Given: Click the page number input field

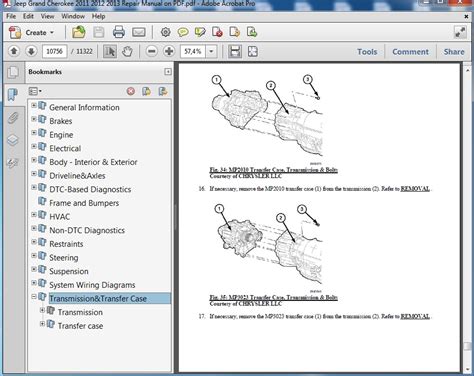Looking at the screenshot, I should [x=54, y=51].
